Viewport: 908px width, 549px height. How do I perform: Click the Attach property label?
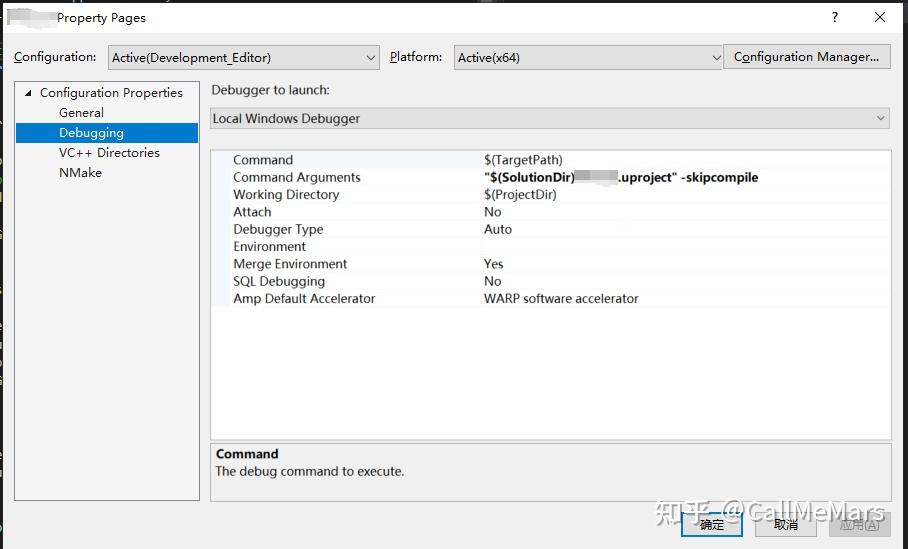252,212
